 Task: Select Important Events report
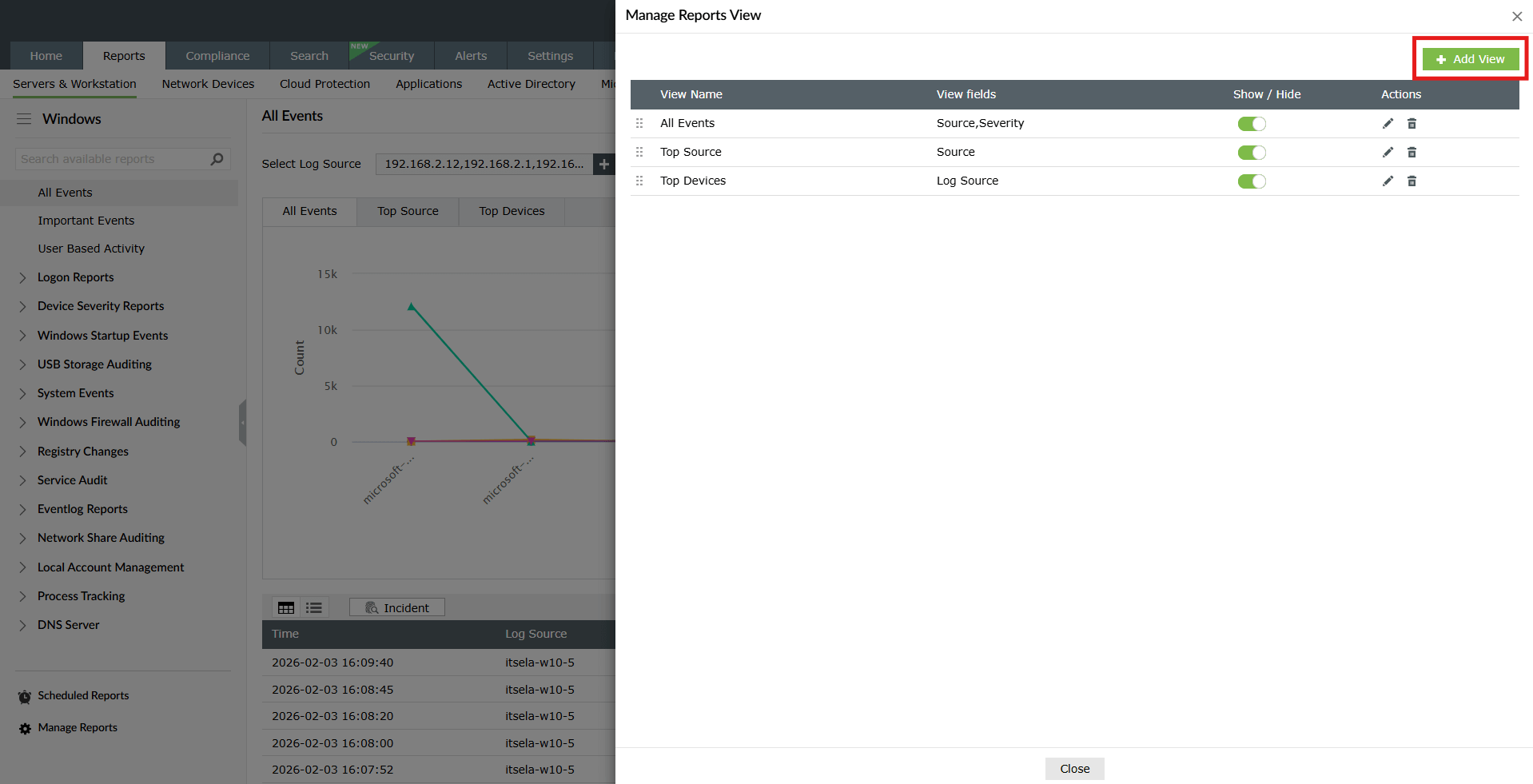pyautogui.click(x=86, y=221)
